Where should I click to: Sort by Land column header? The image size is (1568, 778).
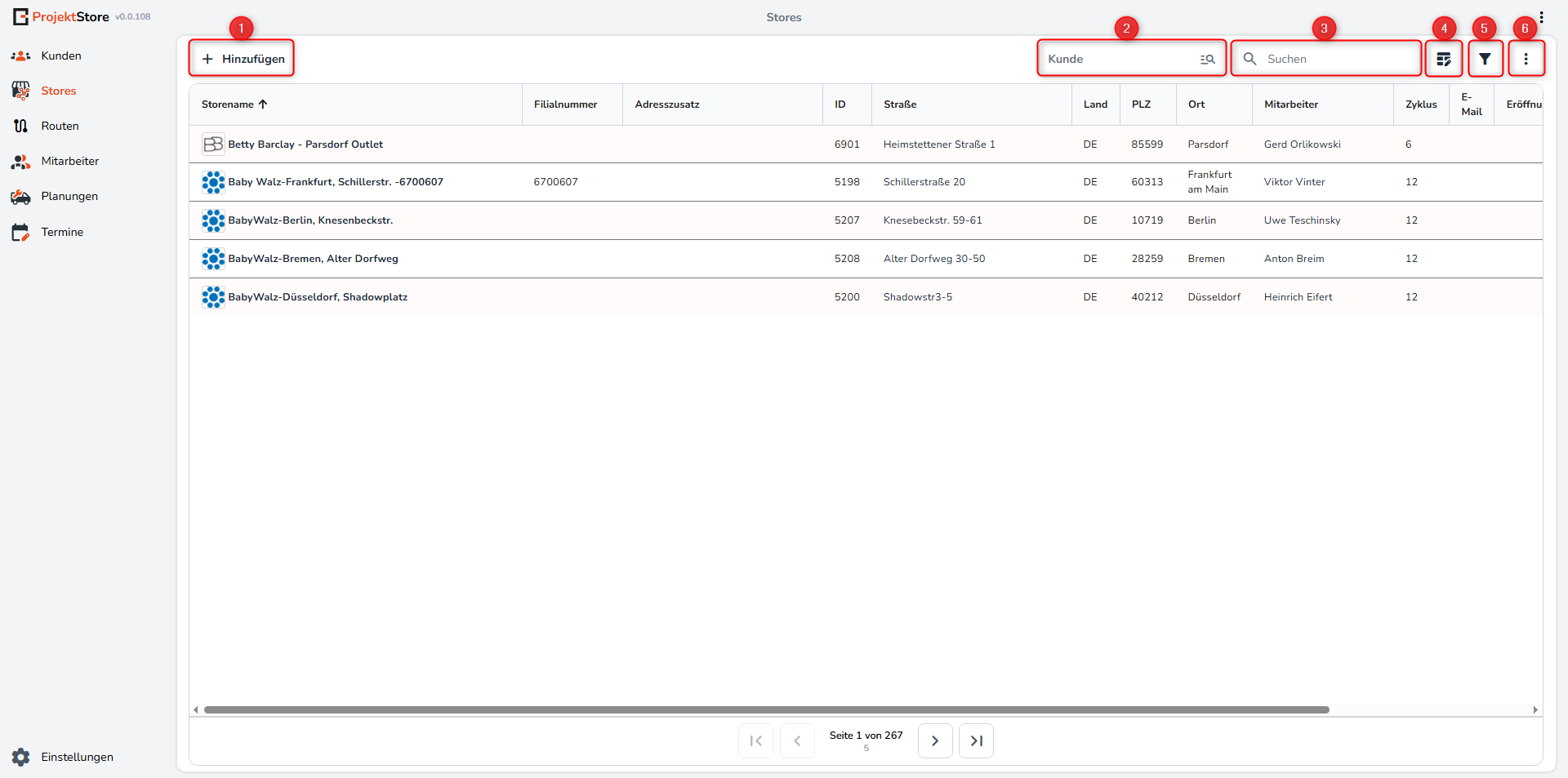click(x=1095, y=104)
